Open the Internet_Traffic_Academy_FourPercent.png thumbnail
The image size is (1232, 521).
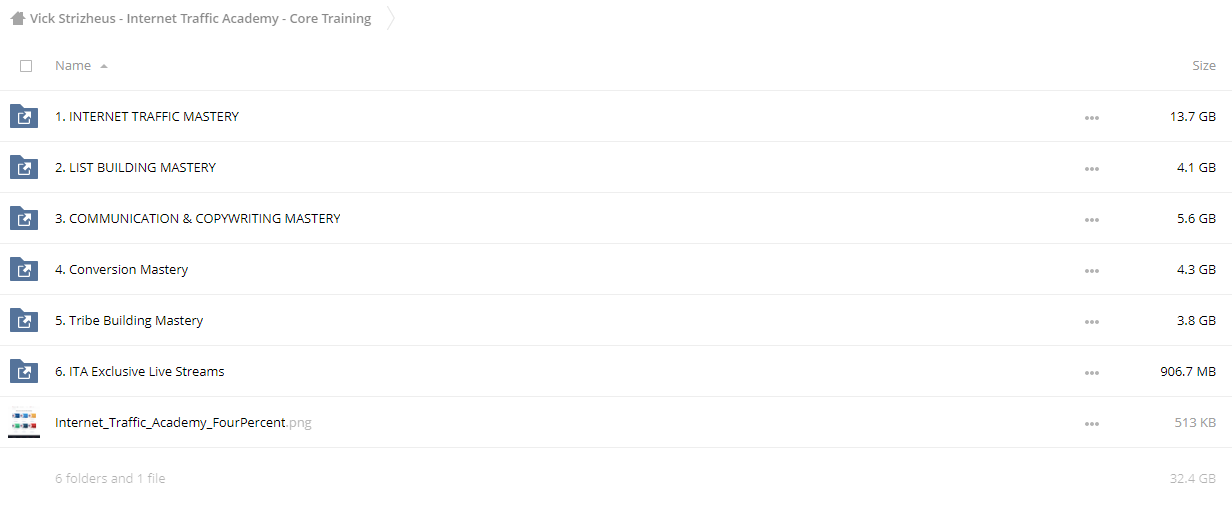point(24,423)
